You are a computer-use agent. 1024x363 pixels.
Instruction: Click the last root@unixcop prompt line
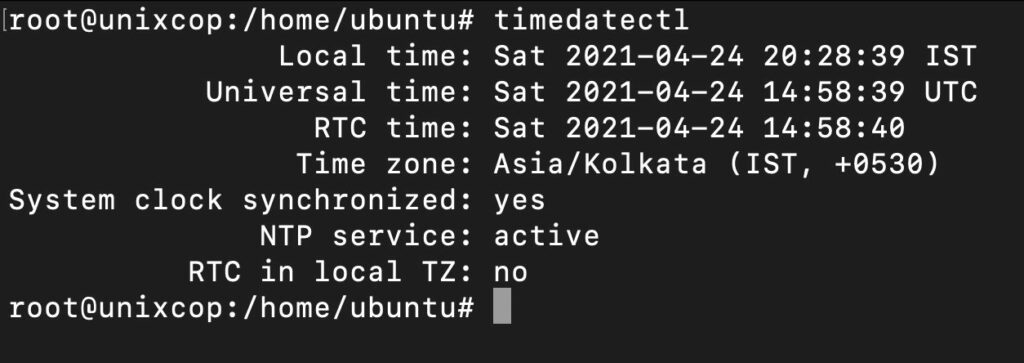pos(241,308)
